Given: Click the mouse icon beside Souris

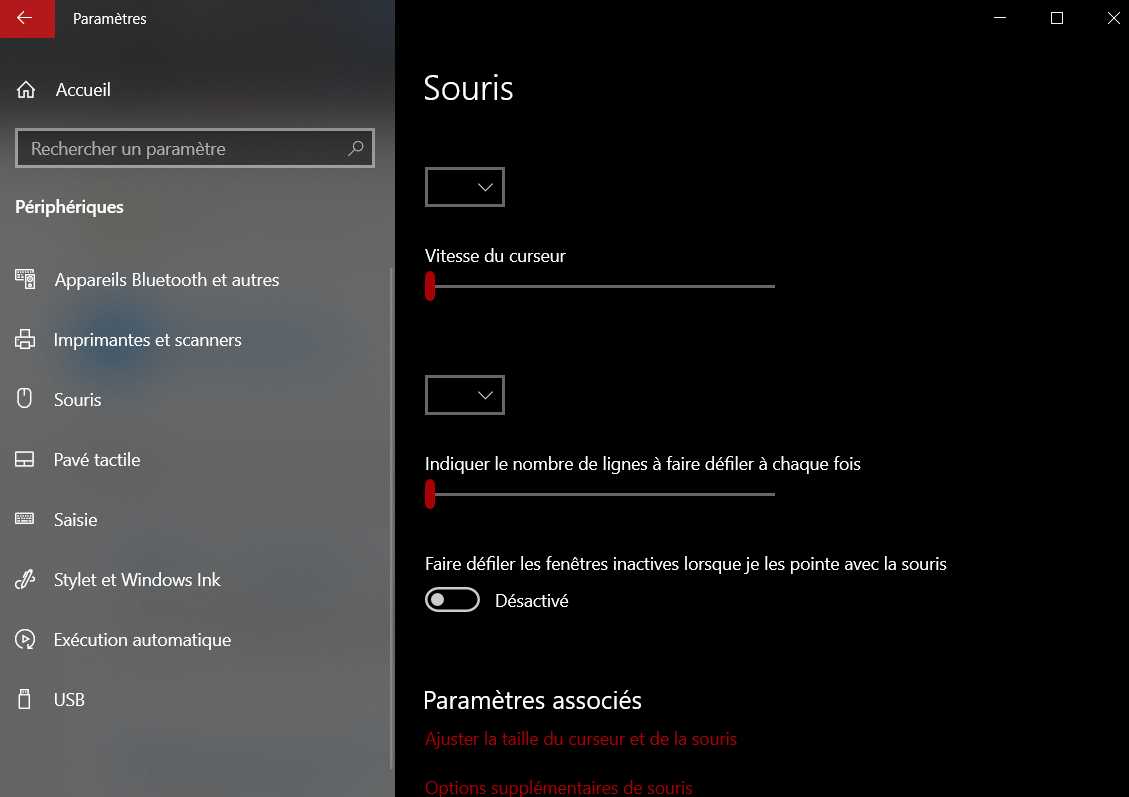Looking at the screenshot, I should point(24,399).
